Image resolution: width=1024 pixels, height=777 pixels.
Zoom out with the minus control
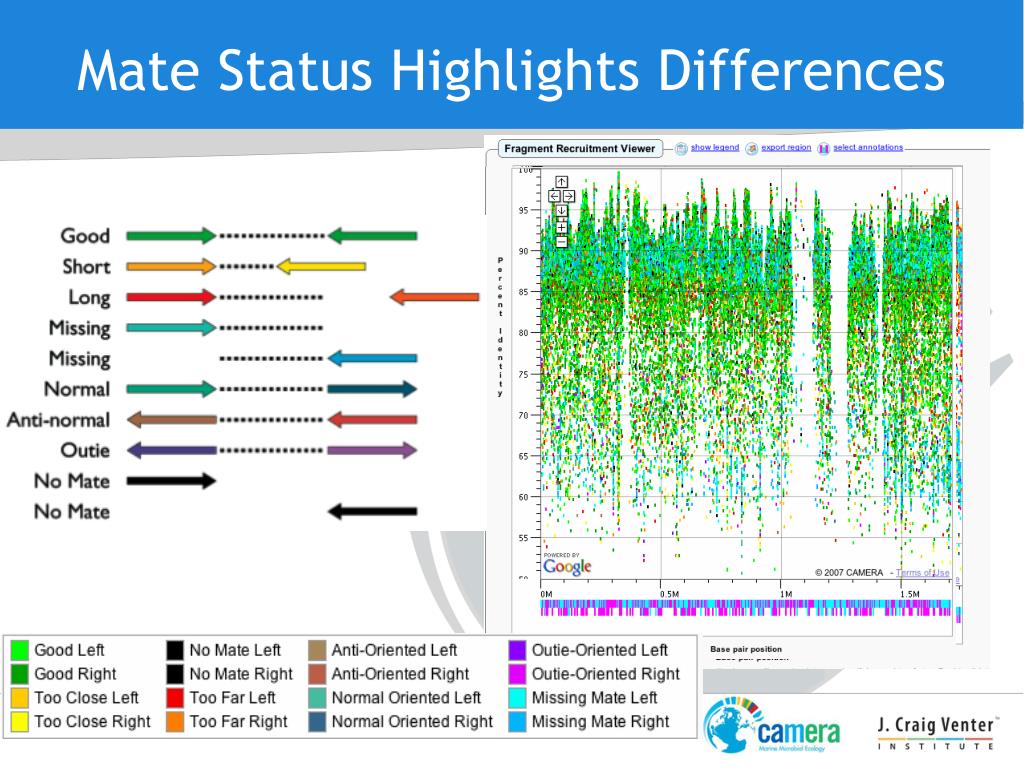pyautogui.click(x=561, y=241)
